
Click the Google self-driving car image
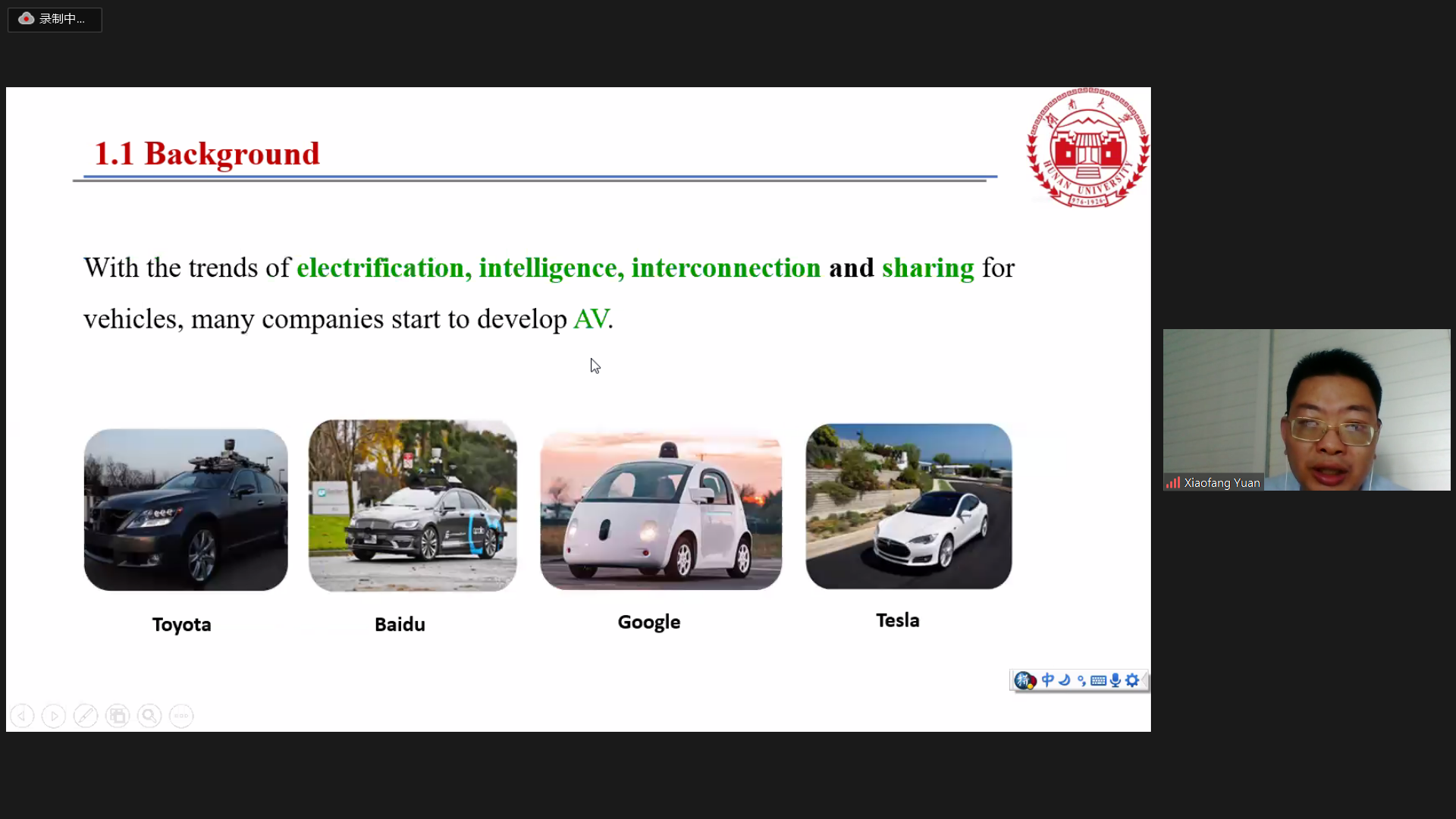pyautogui.click(x=661, y=510)
